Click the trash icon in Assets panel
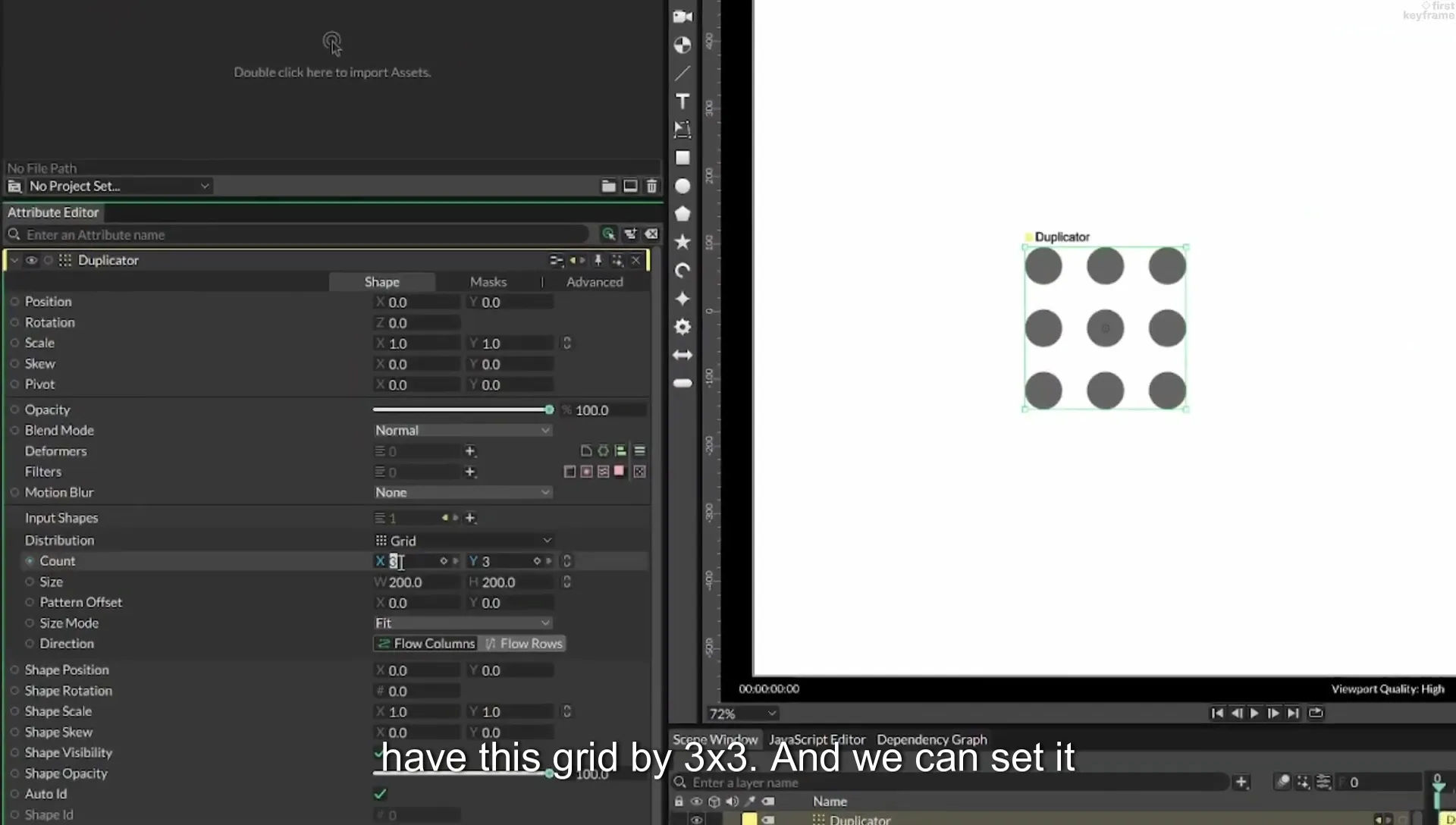This screenshot has height=825, width=1456. pyautogui.click(x=651, y=186)
